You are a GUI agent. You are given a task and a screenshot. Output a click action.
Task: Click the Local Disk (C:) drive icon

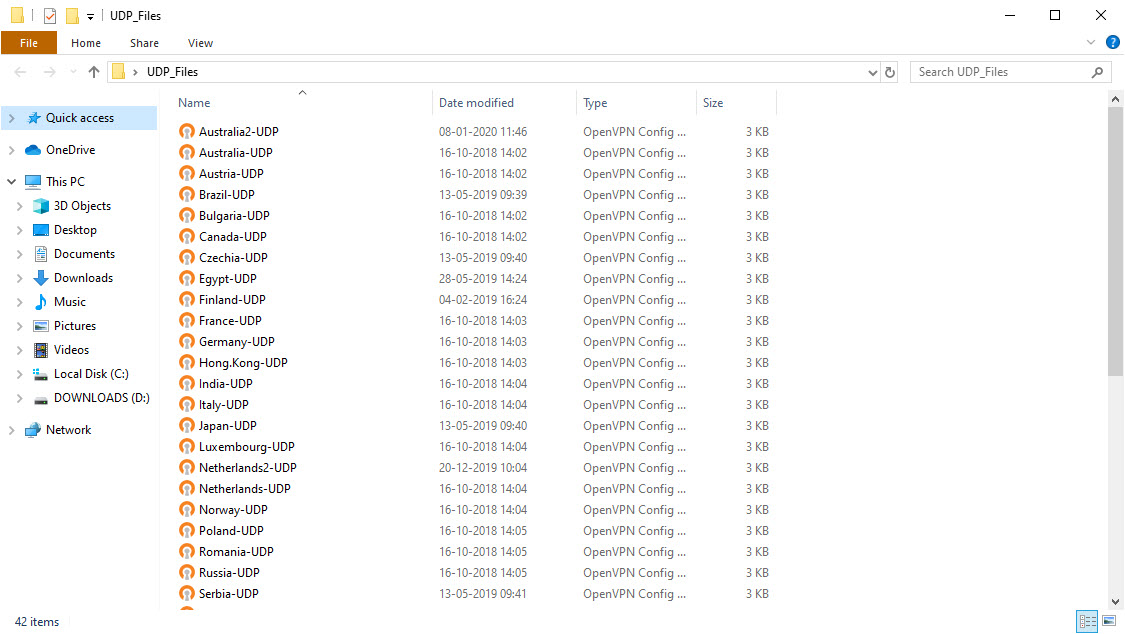(x=41, y=374)
